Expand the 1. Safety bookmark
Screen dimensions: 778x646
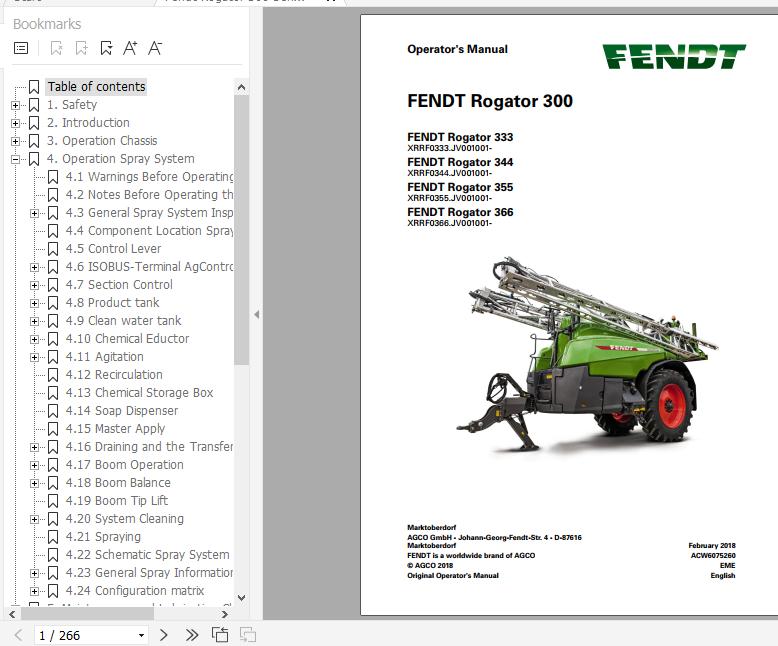[15, 105]
